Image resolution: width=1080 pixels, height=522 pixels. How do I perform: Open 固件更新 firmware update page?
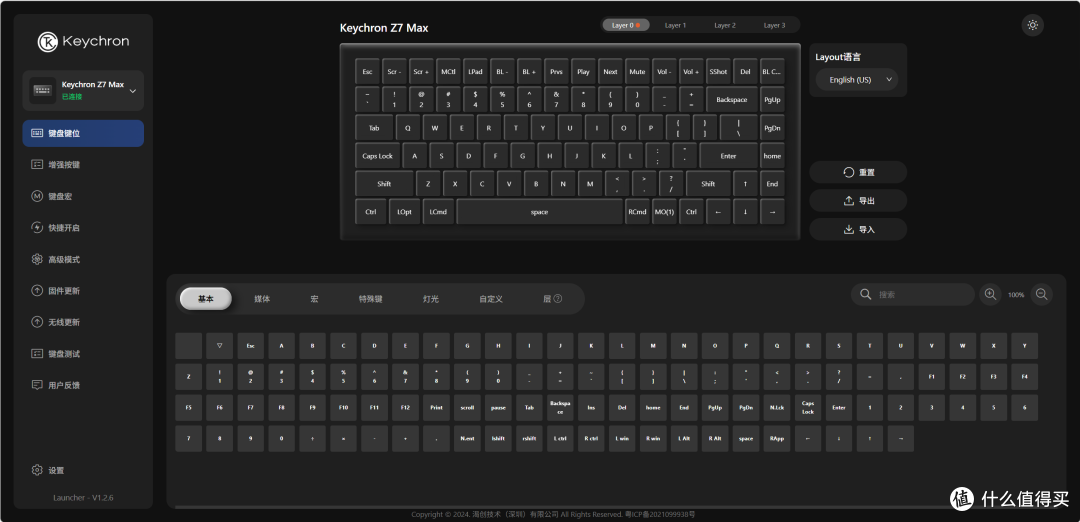pos(83,291)
